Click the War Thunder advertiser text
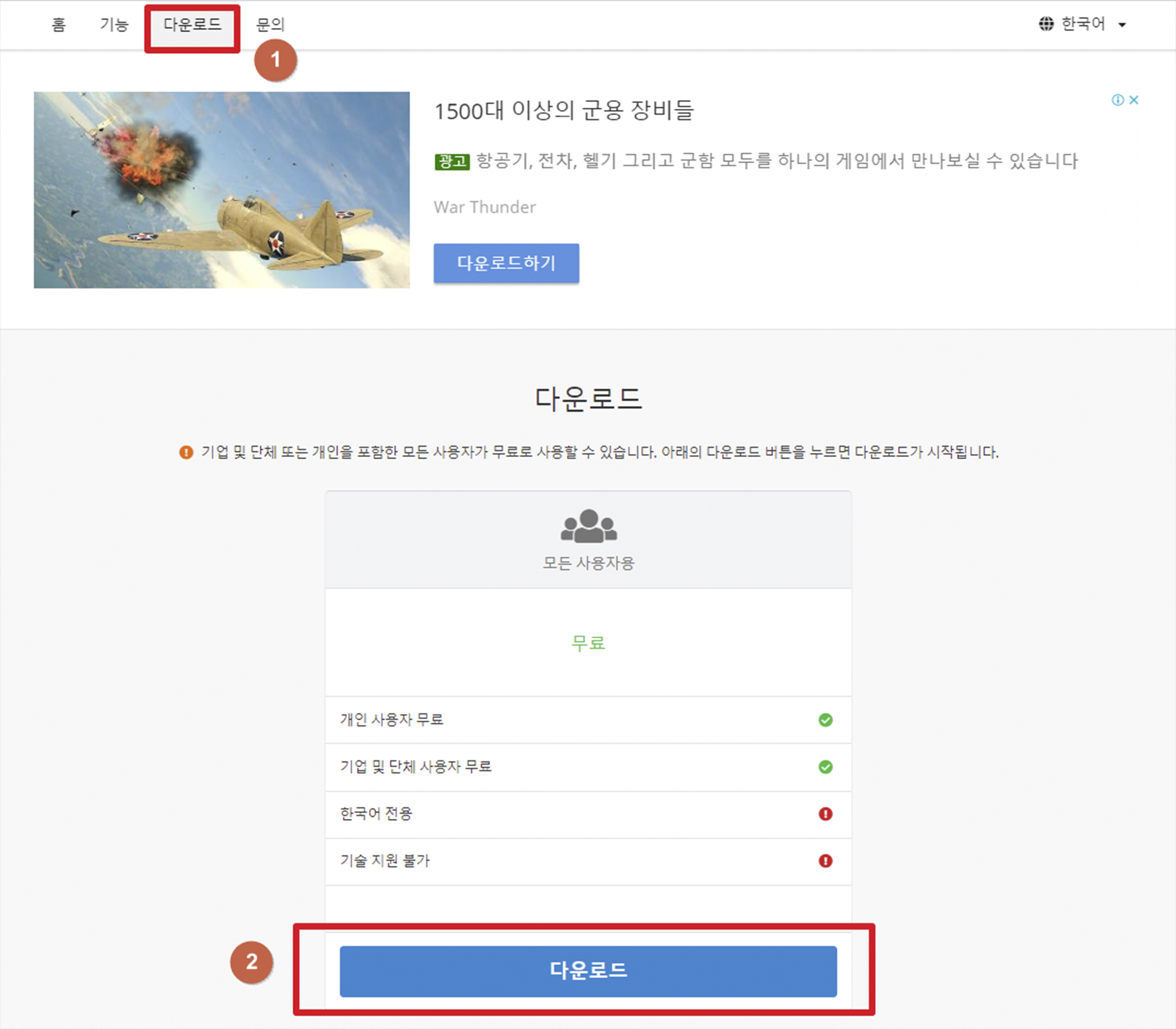This screenshot has height=1029, width=1176. 484,207
